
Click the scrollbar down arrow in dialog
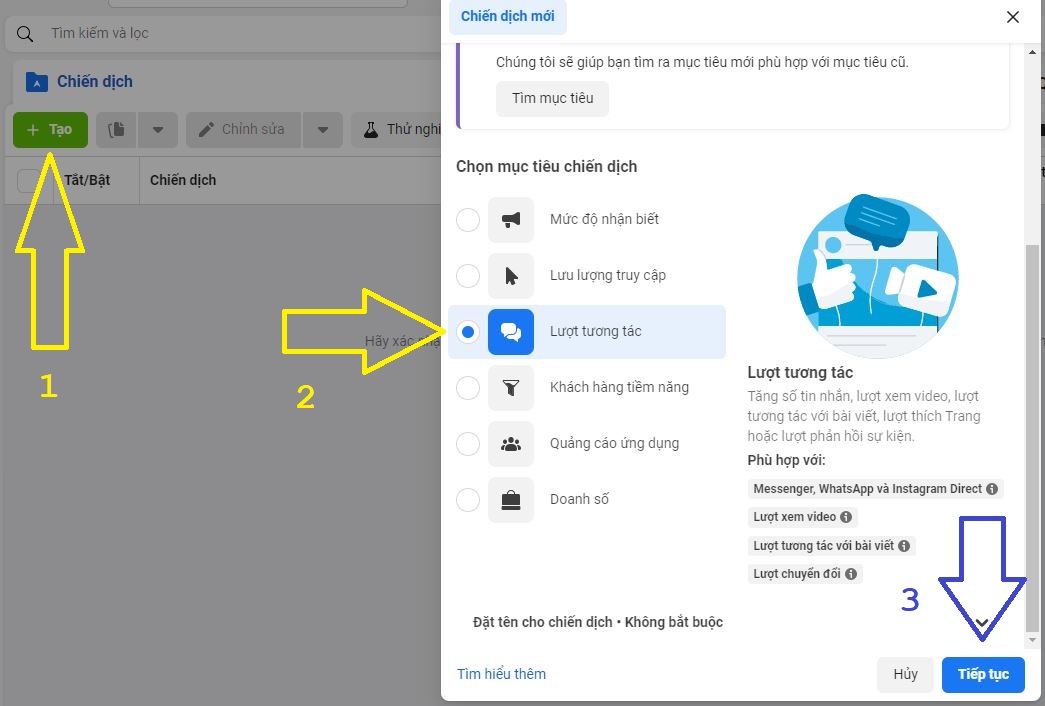click(1032, 640)
